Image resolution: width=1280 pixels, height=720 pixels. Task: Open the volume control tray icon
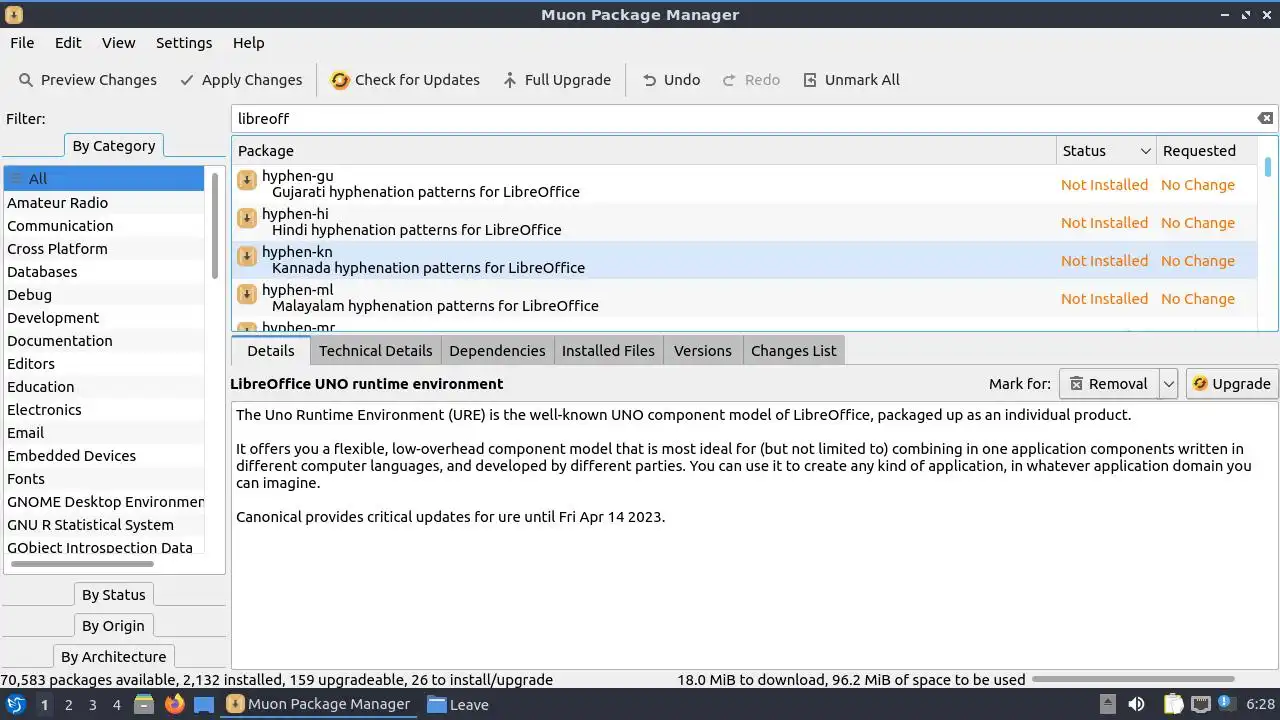point(1136,704)
